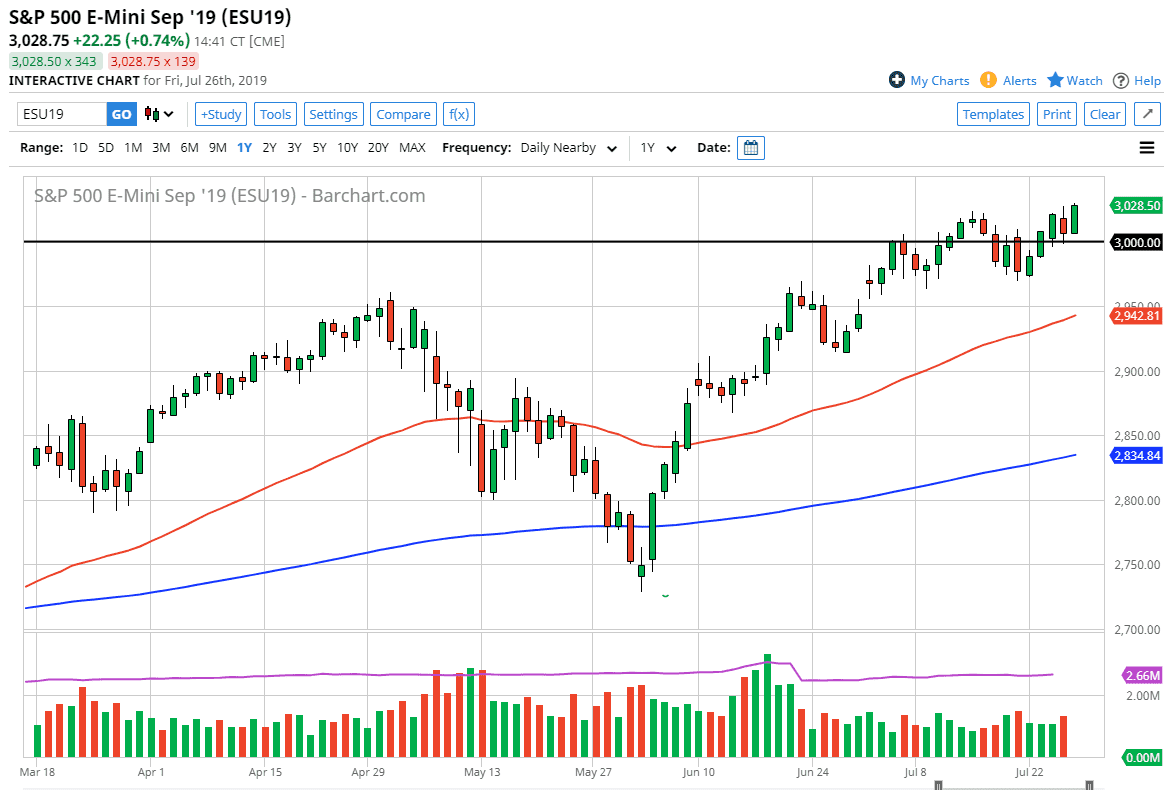Open the chart hamburger menu icon

pyautogui.click(x=1146, y=147)
